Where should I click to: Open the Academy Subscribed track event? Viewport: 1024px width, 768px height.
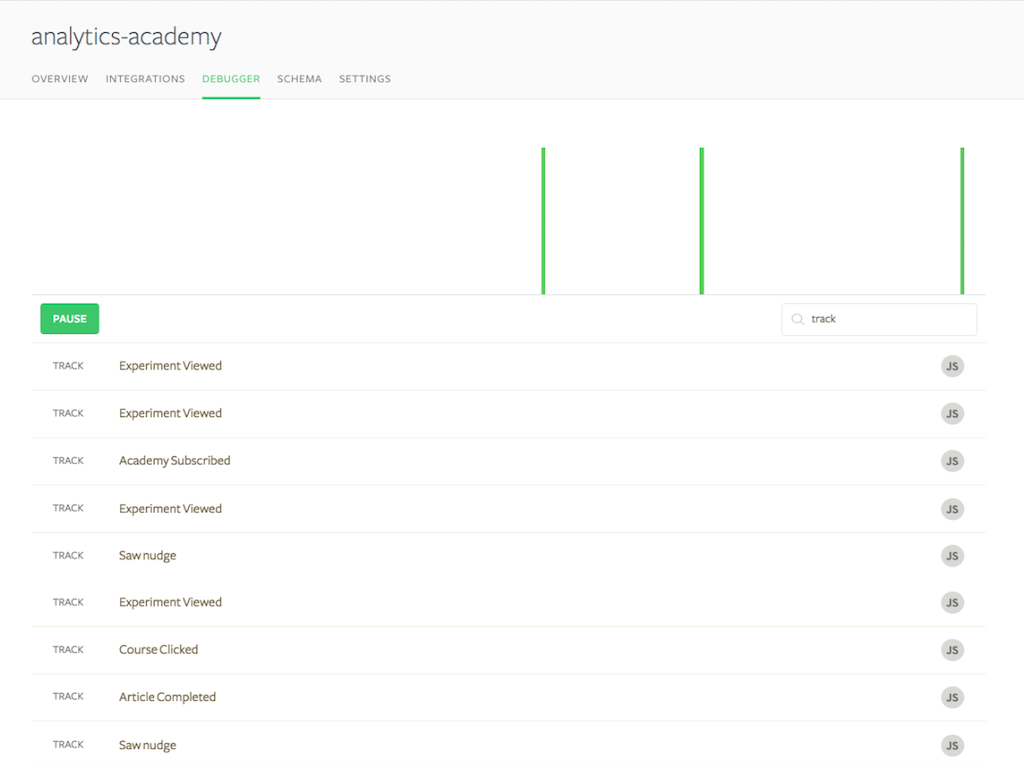[x=175, y=461]
